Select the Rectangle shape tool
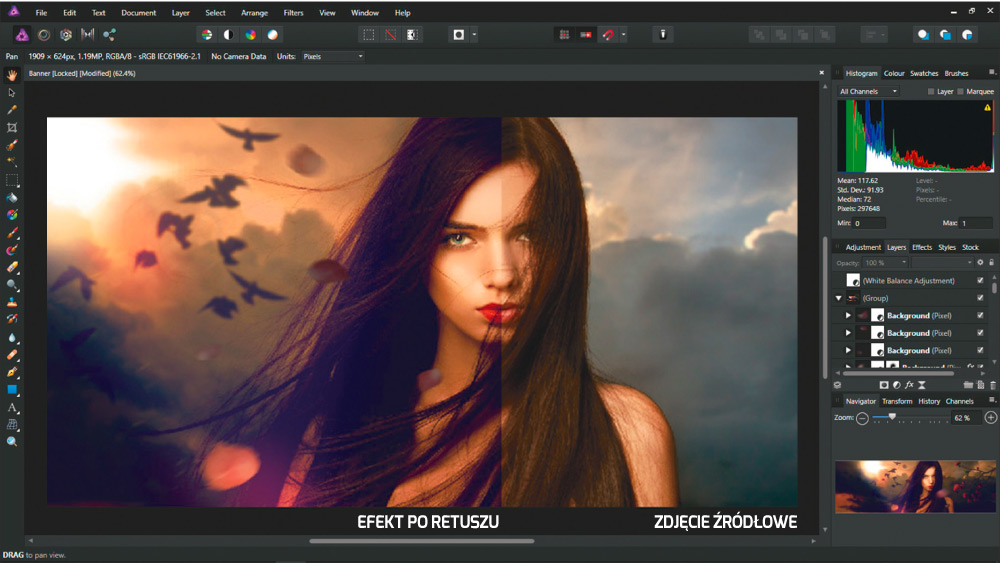The image size is (1000, 563). pyautogui.click(x=11, y=390)
